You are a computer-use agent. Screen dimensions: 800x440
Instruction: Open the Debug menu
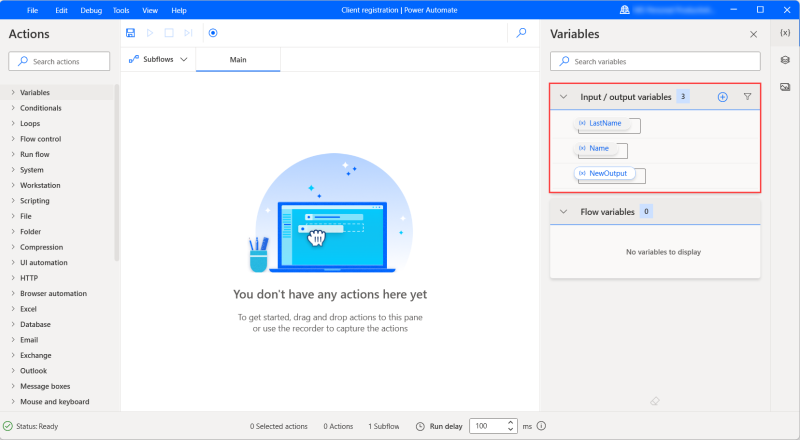(91, 10)
